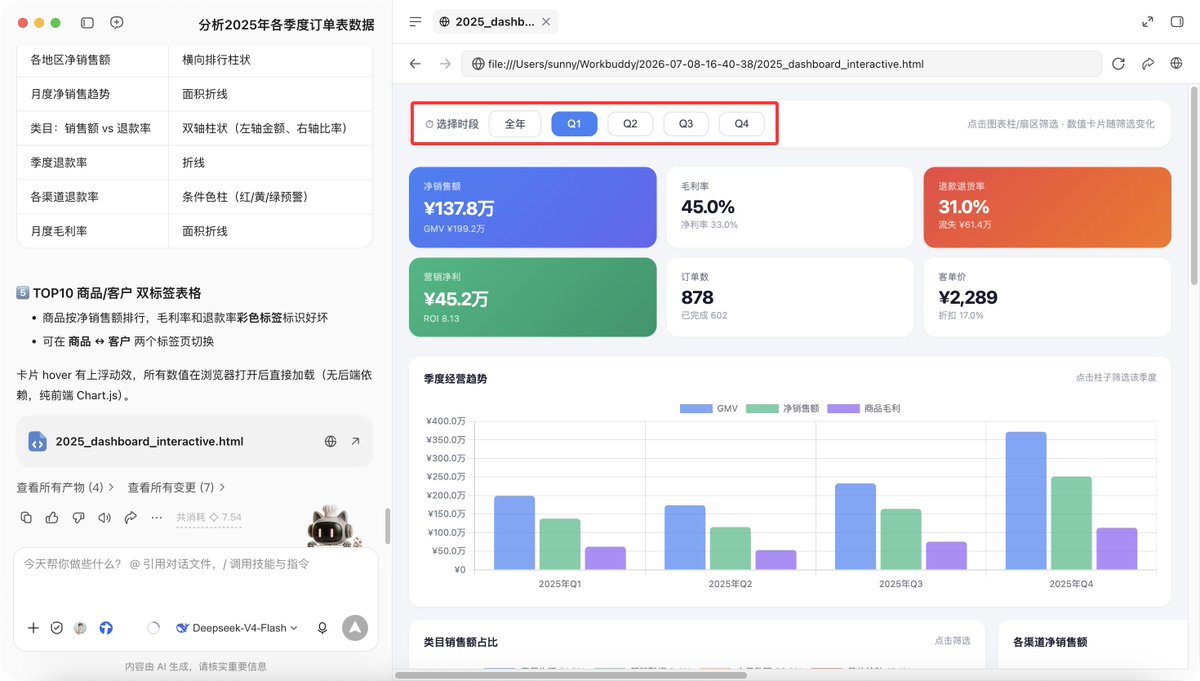Click the dashboard vertical scrollbar

(1192, 185)
